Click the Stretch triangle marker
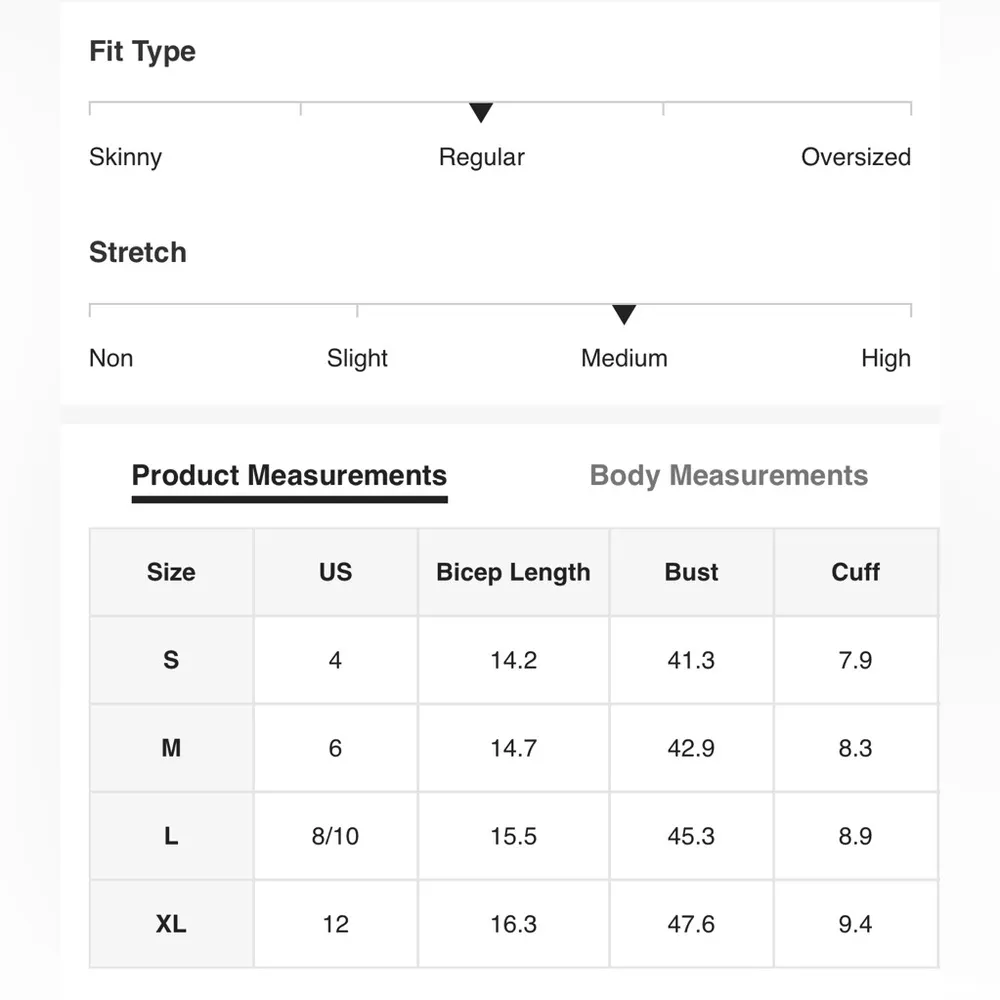The width and height of the screenshot is (1000, 1000). 624,315
